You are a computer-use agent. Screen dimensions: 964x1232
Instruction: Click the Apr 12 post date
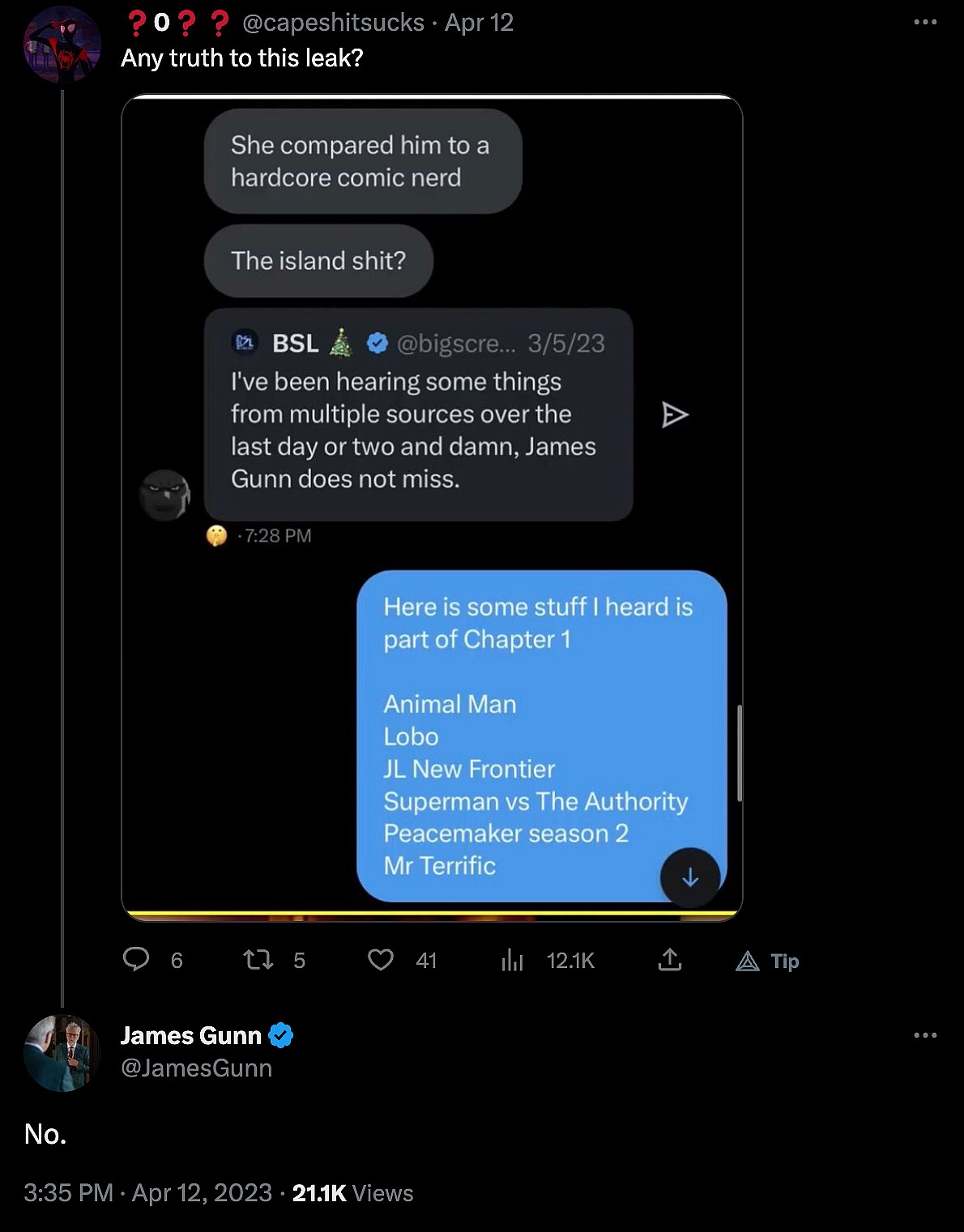point(479,23)
